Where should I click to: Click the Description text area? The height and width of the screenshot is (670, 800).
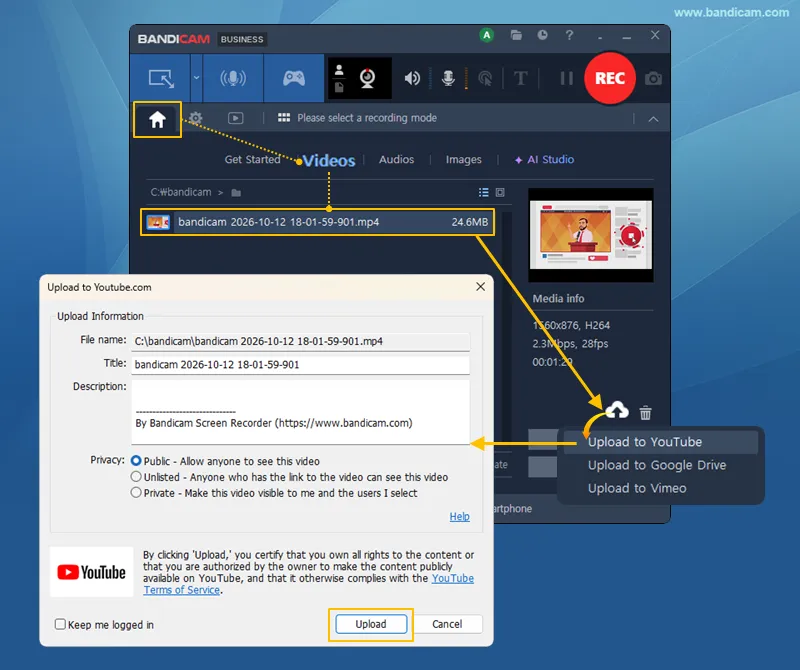pos(301,412)
